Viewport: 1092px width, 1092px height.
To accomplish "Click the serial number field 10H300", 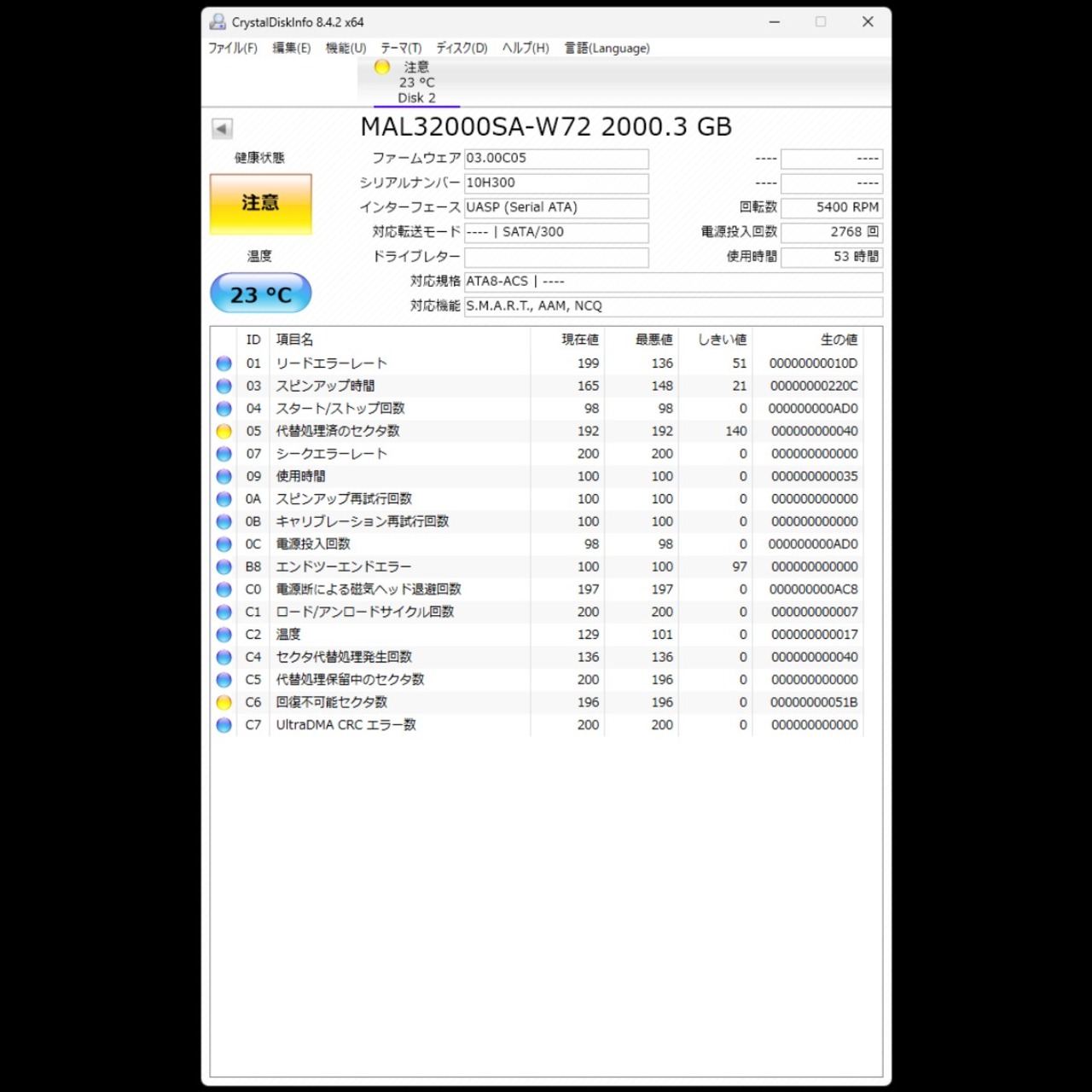I will click(556, 183).
